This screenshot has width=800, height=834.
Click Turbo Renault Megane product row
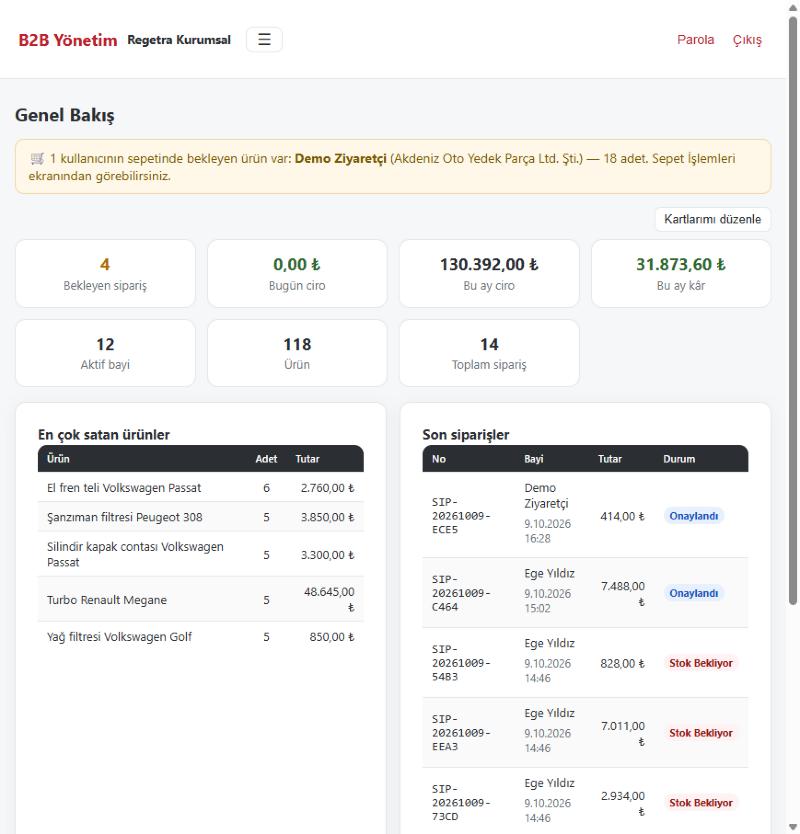click(201, 599)
